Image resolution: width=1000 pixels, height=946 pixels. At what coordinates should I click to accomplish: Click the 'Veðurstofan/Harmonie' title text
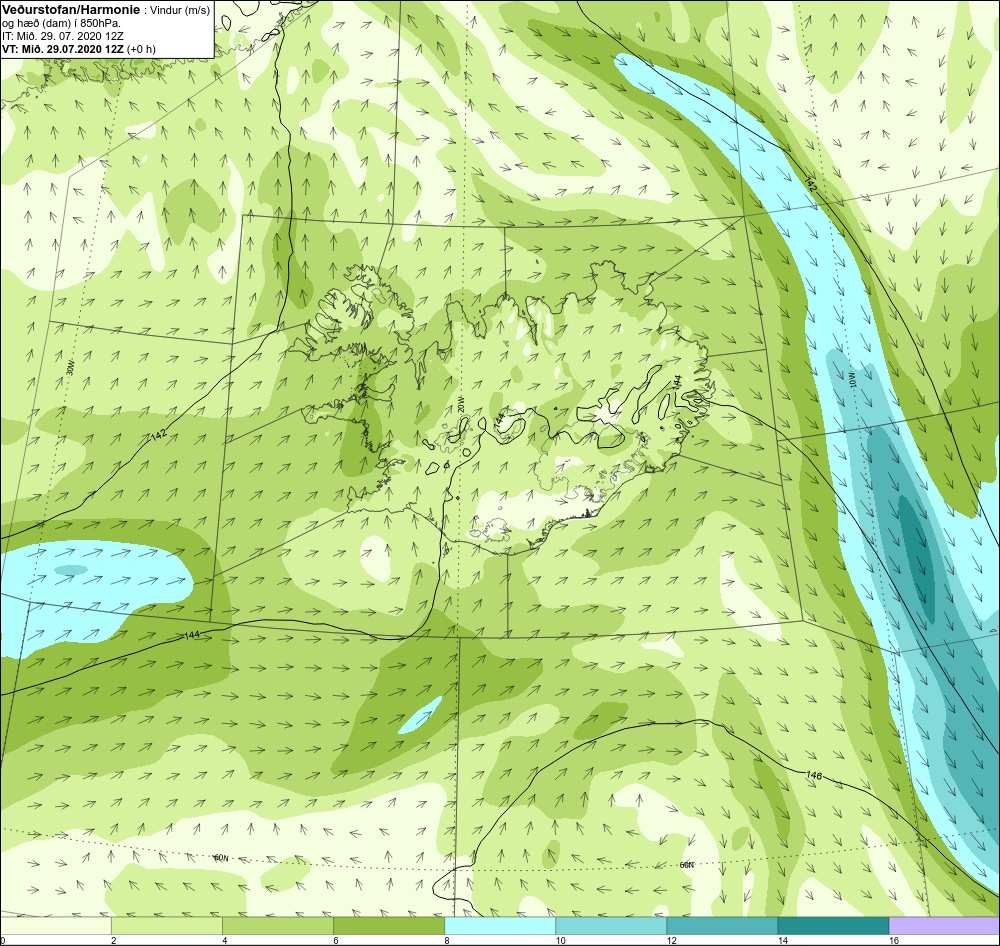[x=71, y=11]
